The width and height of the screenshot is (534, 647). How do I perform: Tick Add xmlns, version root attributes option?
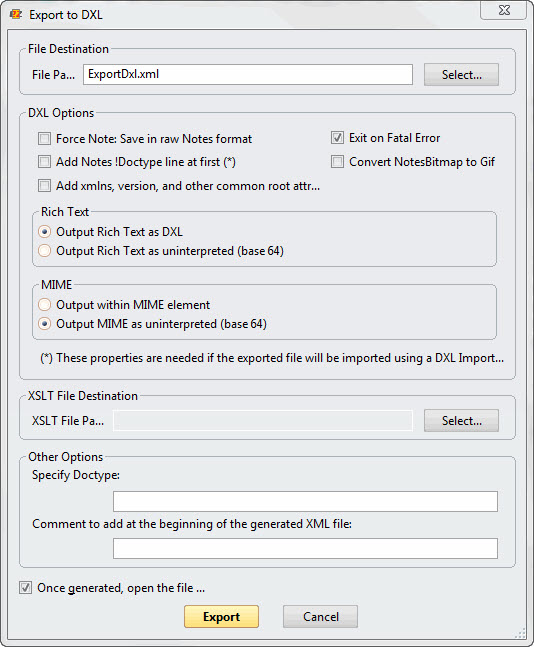[44, 186]
